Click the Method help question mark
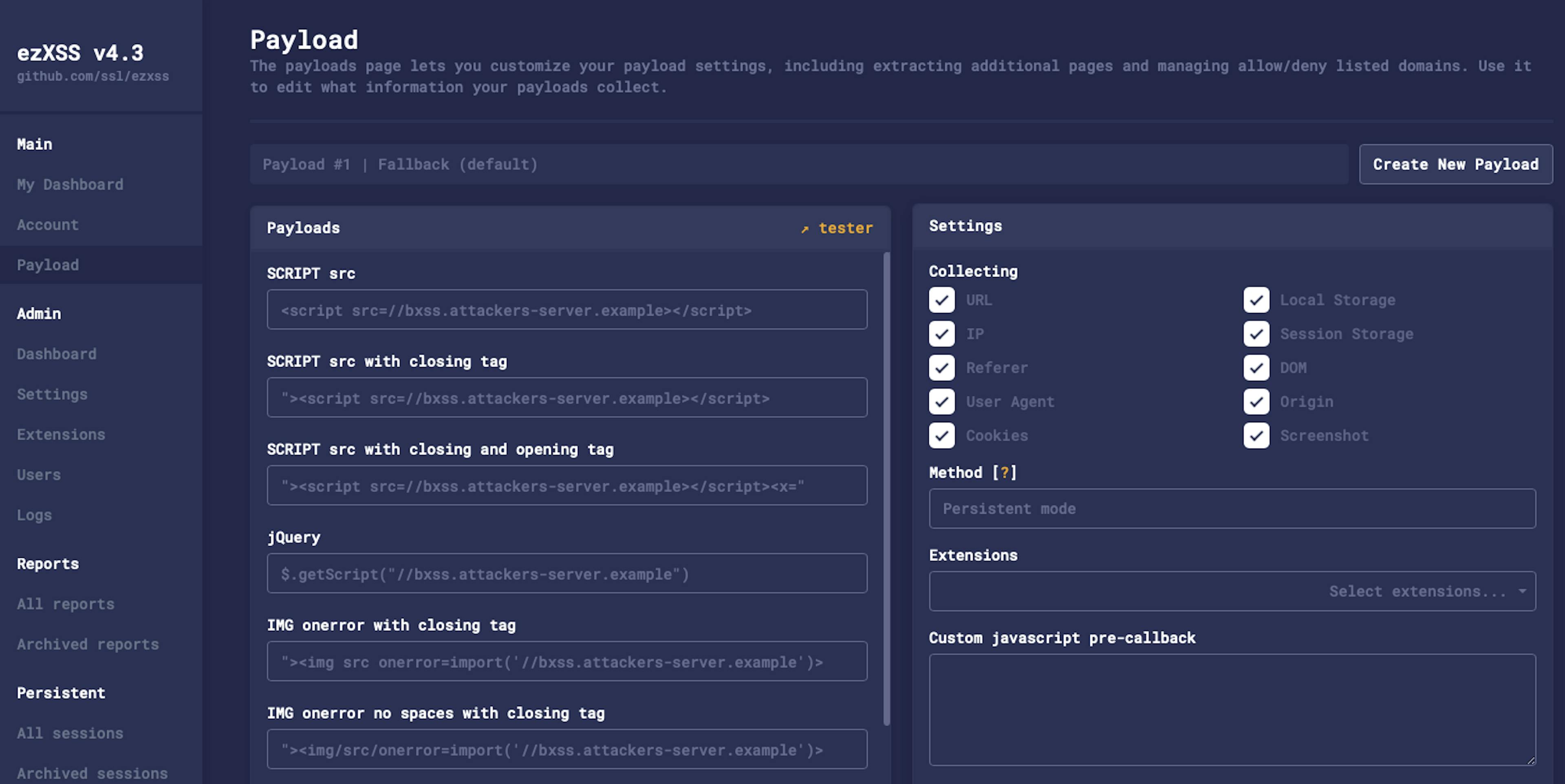 coord(1004,472)
